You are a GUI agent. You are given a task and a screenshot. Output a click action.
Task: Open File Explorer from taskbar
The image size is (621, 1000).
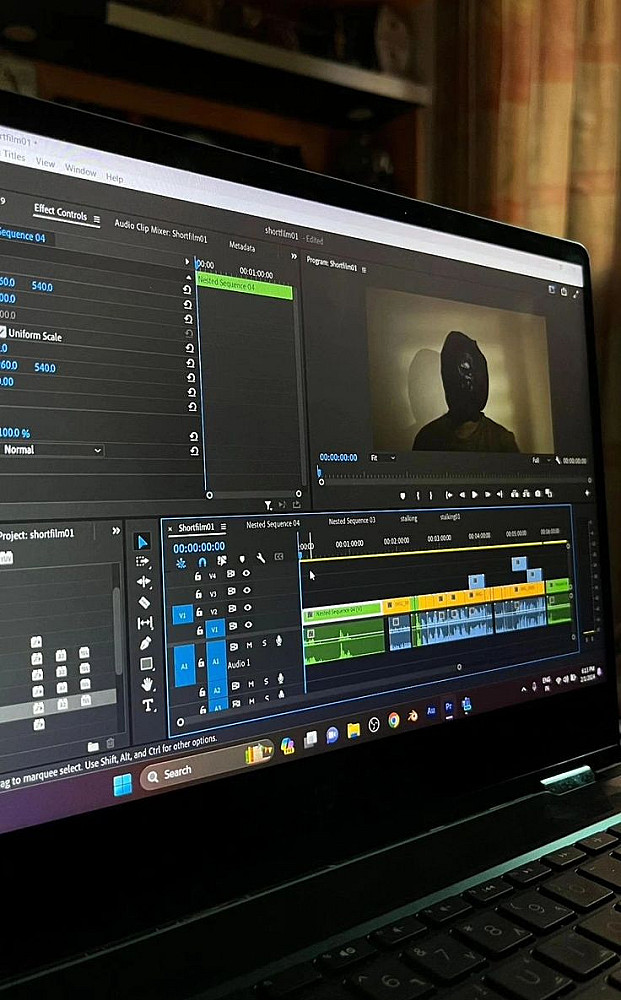[353, 730]
